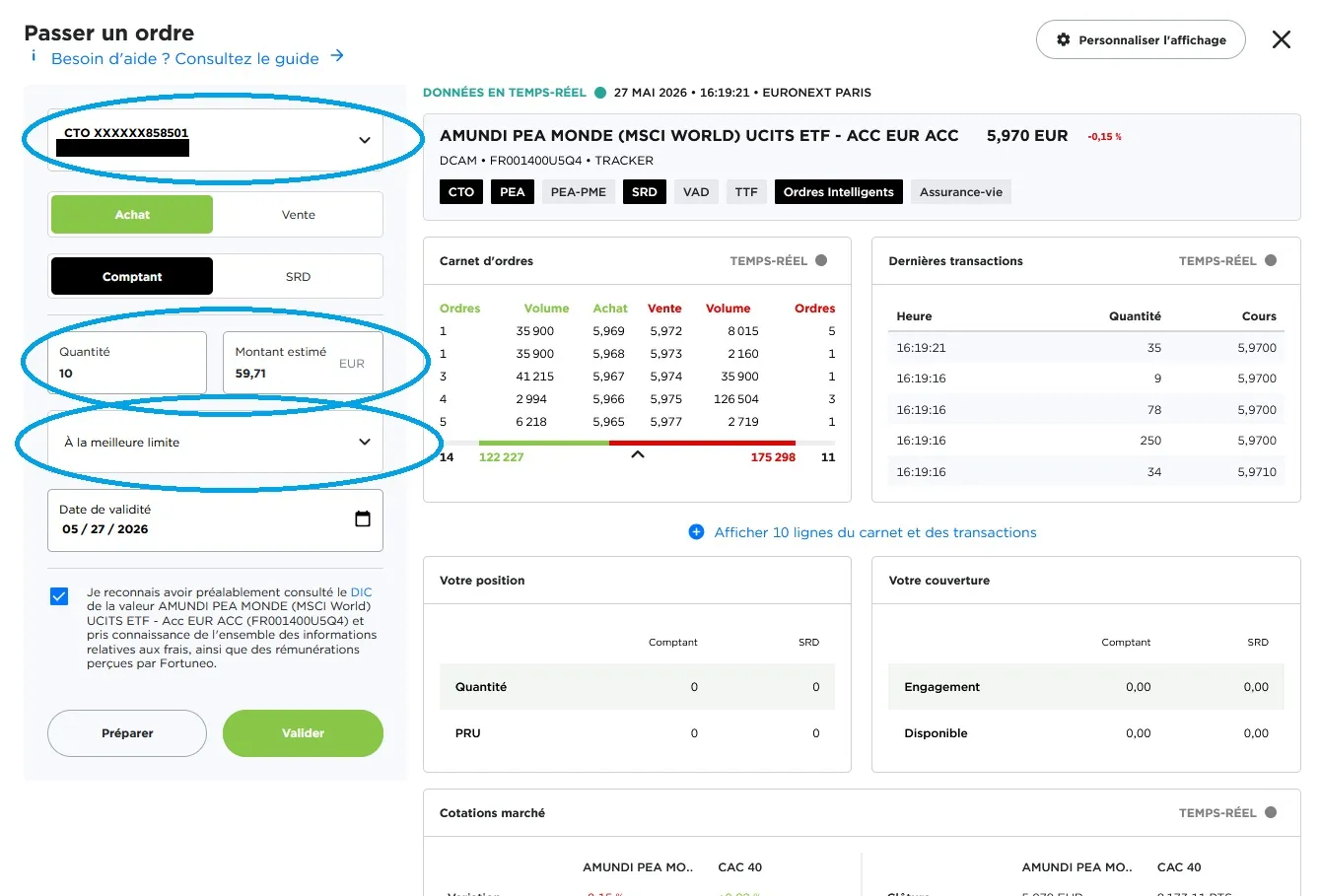Click the PEA-PME eligibility tag
1320x896 pixels.
click(579, 192)
